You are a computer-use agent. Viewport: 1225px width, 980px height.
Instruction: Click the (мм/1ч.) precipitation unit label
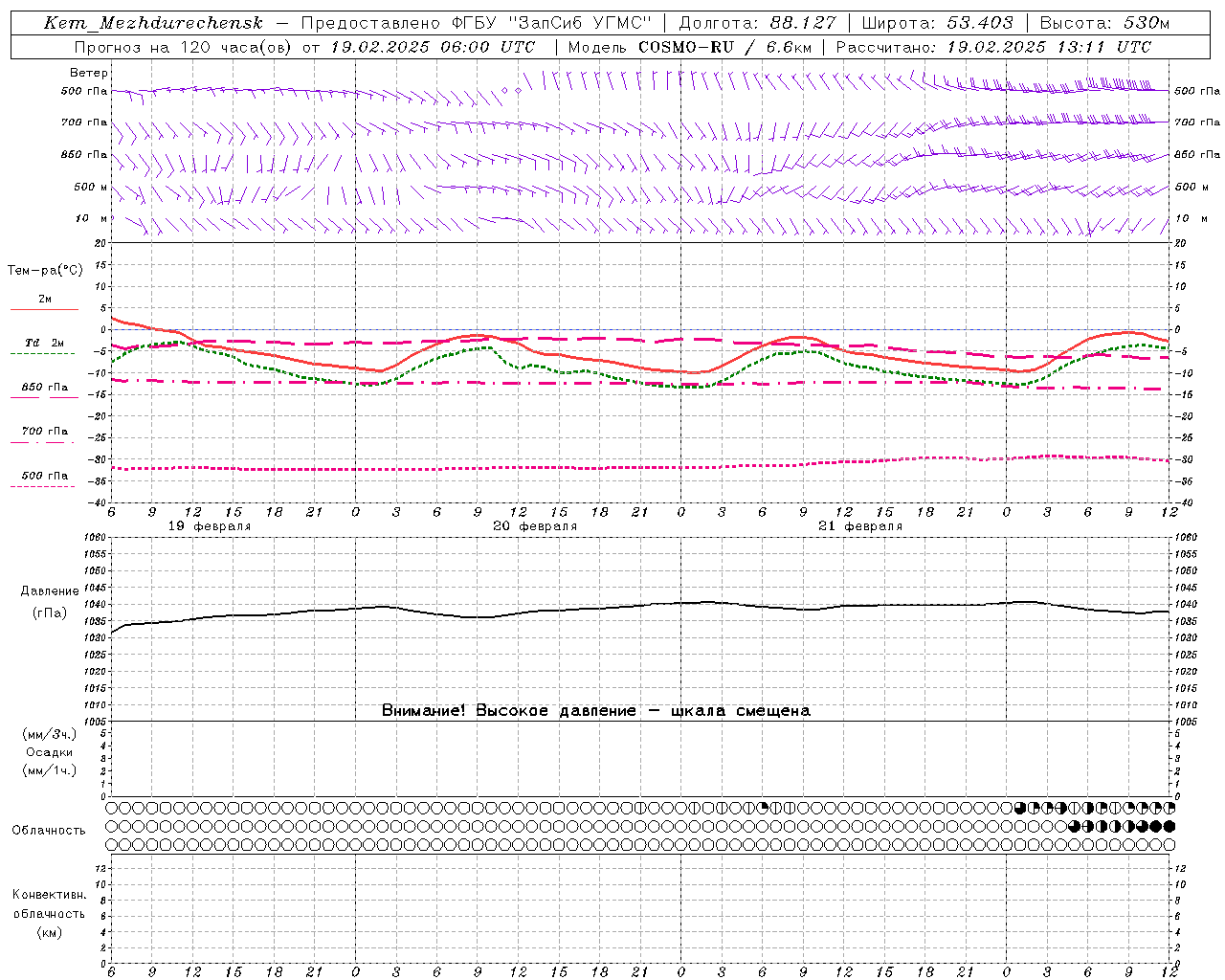coord(50,770)
